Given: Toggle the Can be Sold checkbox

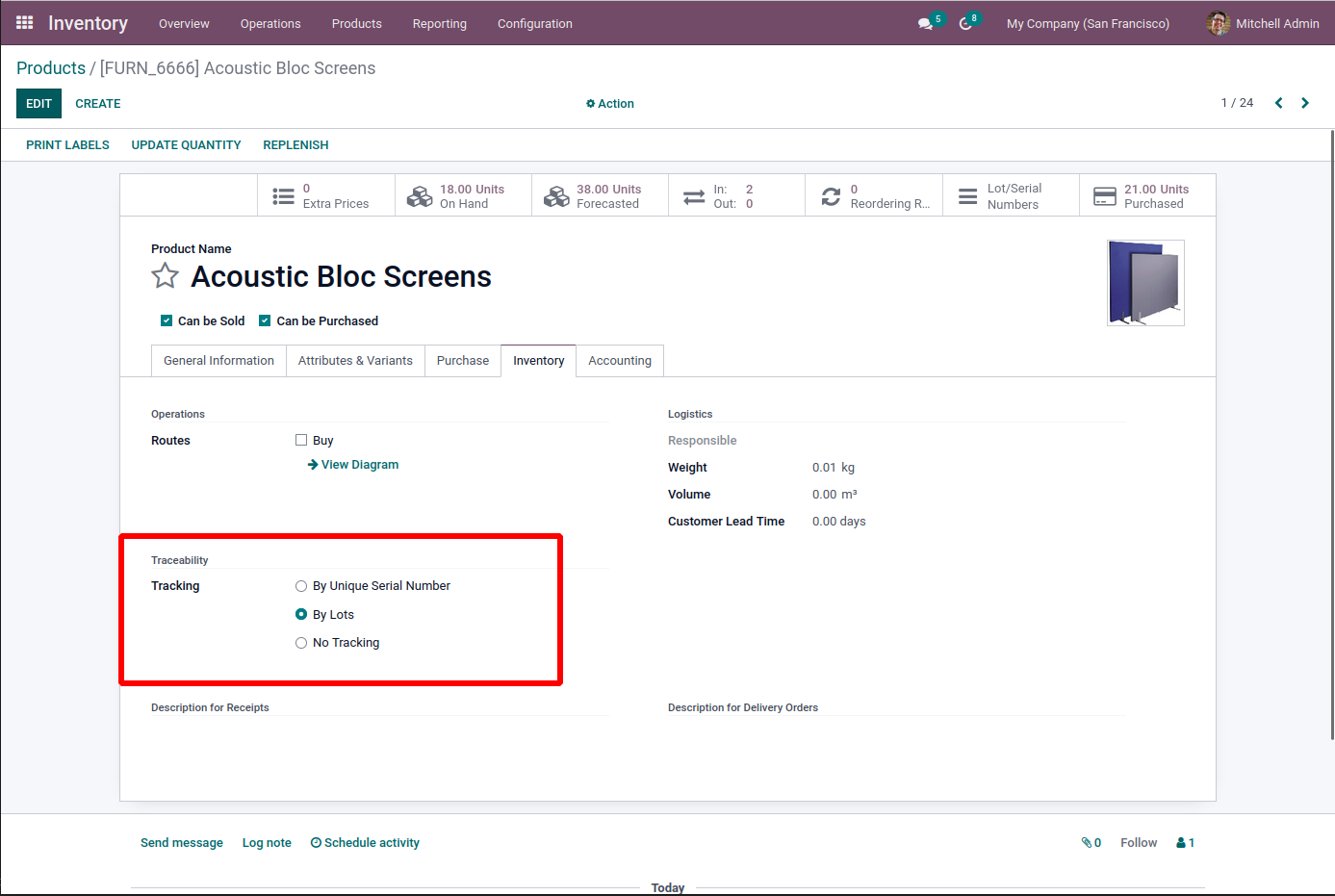Looking at the screenshot, I should tap(167, 320).
